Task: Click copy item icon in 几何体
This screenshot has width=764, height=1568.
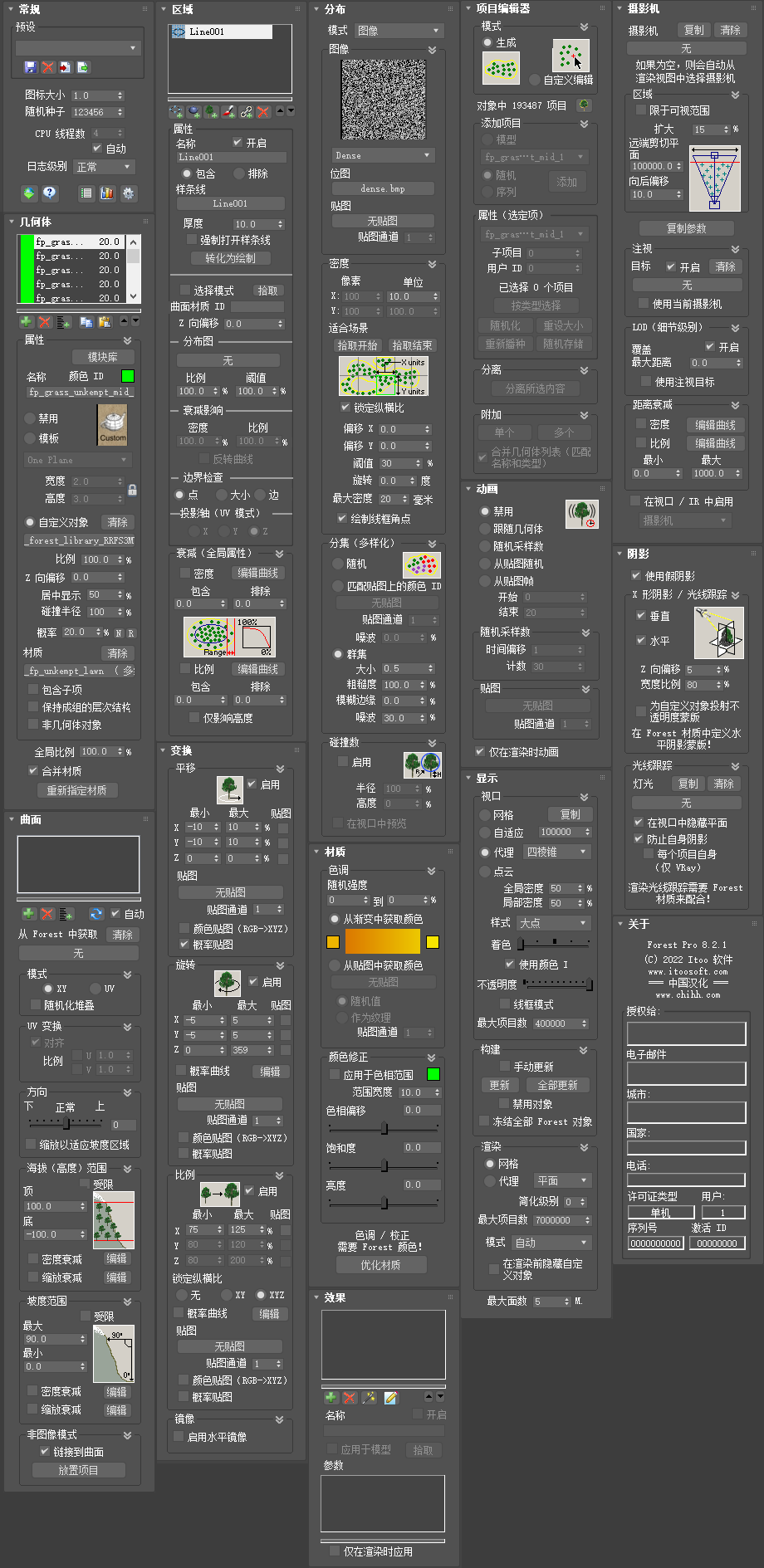Action: click(x=86, y=321)
